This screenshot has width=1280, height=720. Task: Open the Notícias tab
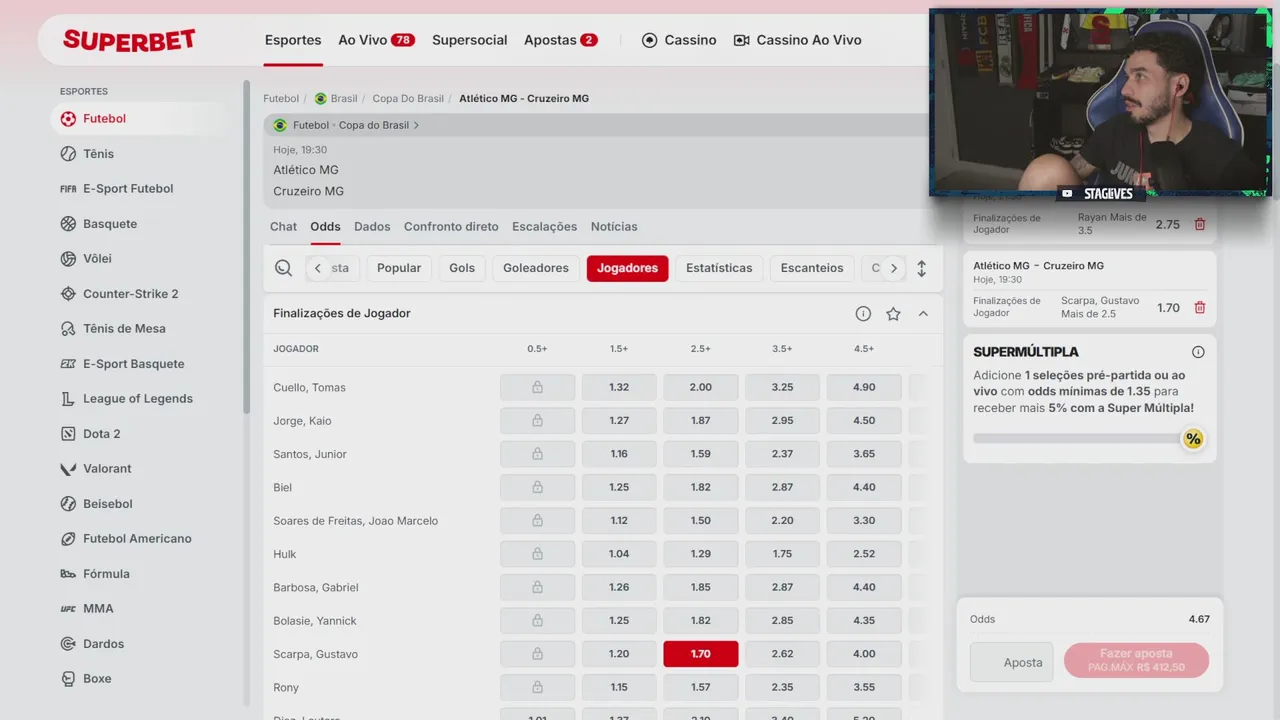coord(614,227)
